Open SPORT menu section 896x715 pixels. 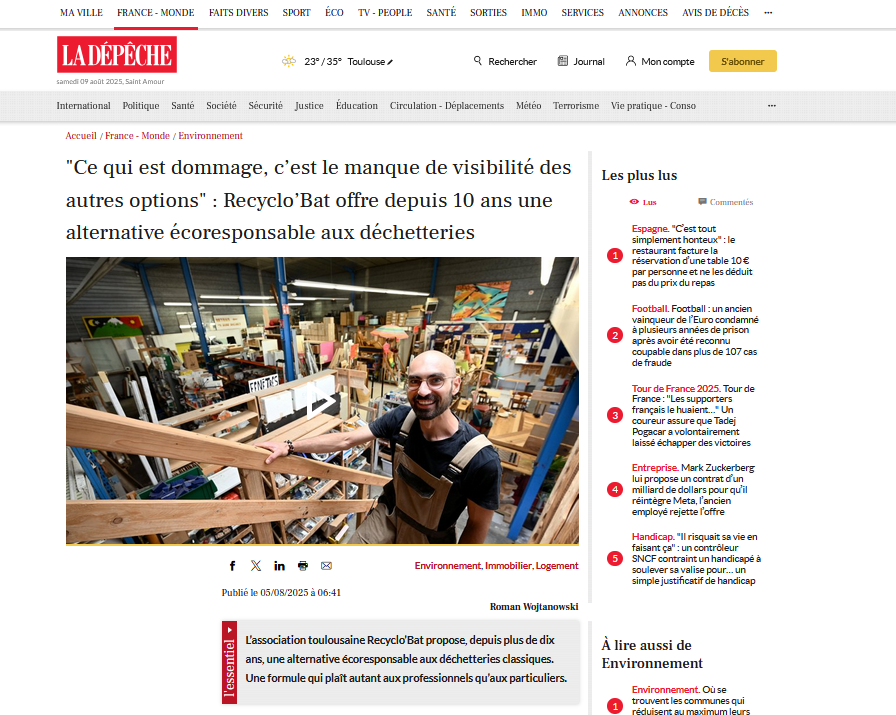[x=297, y=13]
